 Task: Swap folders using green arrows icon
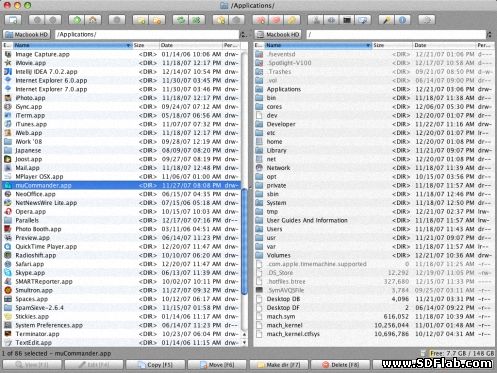click(x=181, y=20)
